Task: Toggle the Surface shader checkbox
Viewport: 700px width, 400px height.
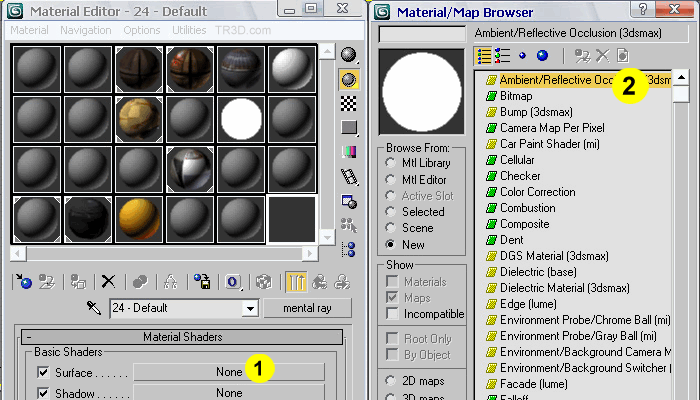Action: coord(42,372)
